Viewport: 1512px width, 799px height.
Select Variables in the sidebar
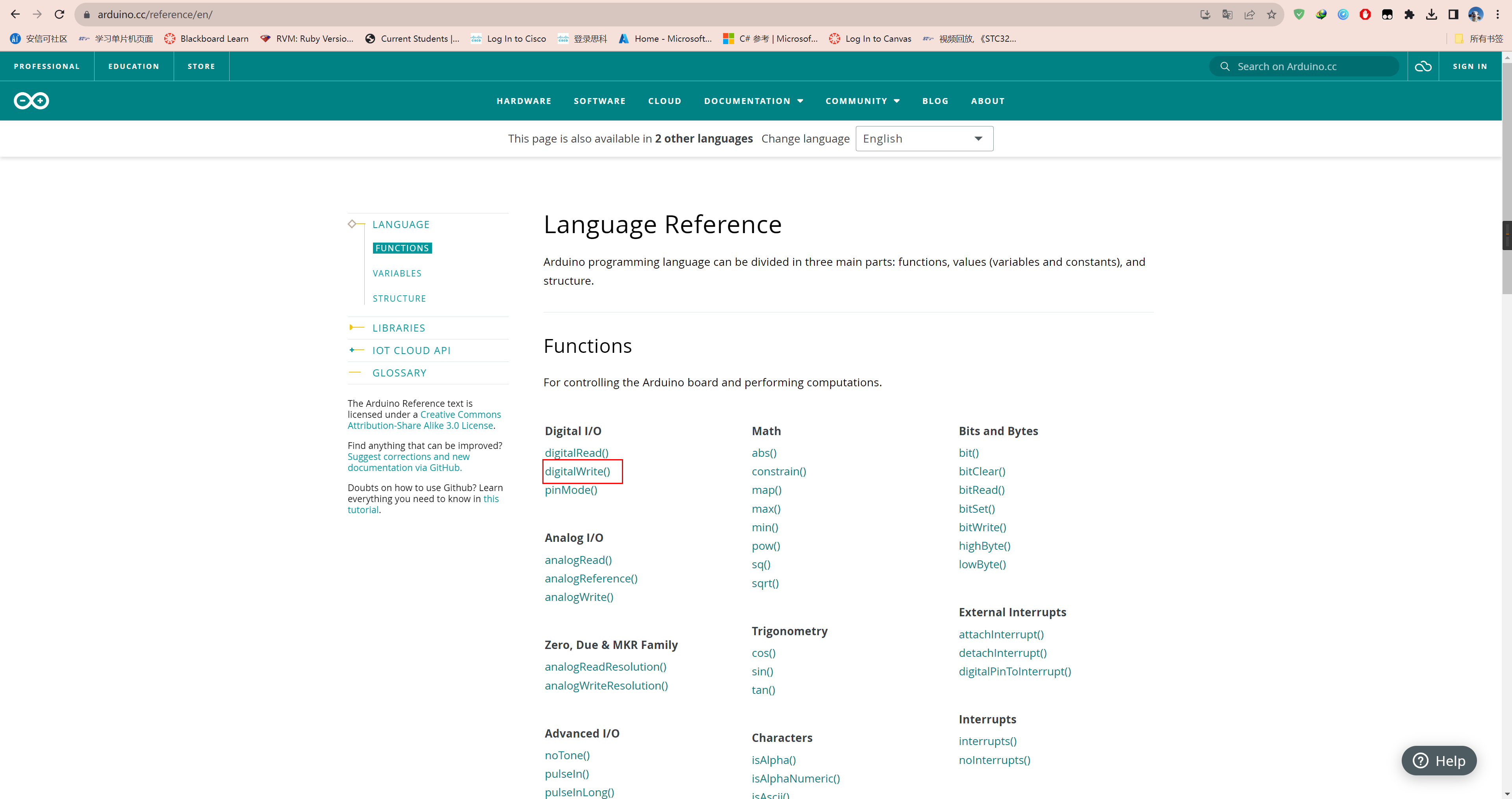[397, 274]
